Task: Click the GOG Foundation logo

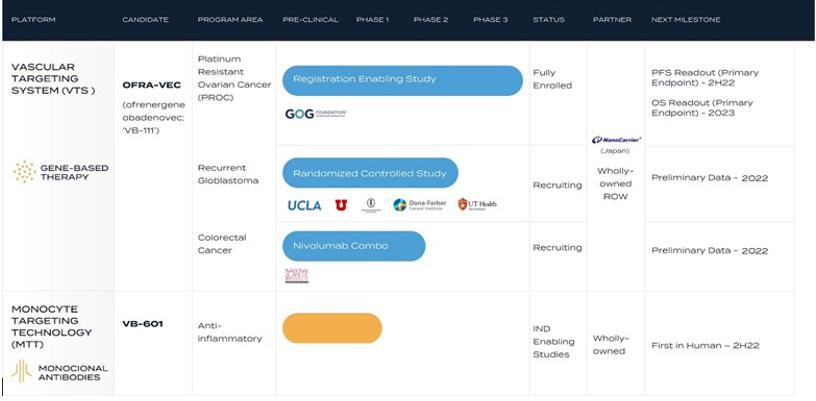Action: (316, 114)
